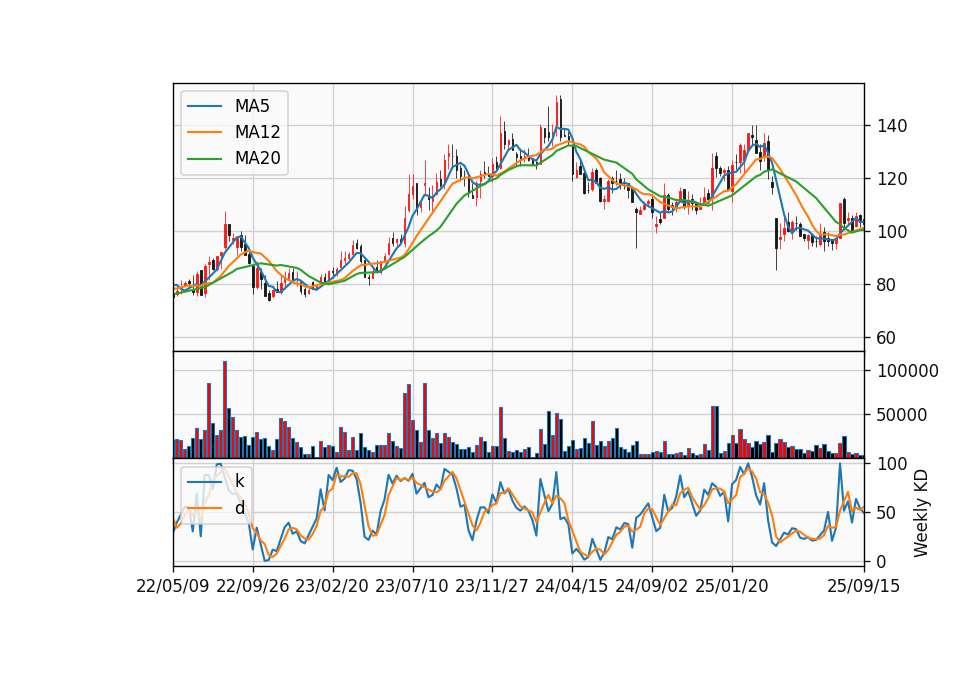Click the 23/11/27 date tick label
Image resolution: width=960 pixels, height=690 pixels.
tap(492, 587)
